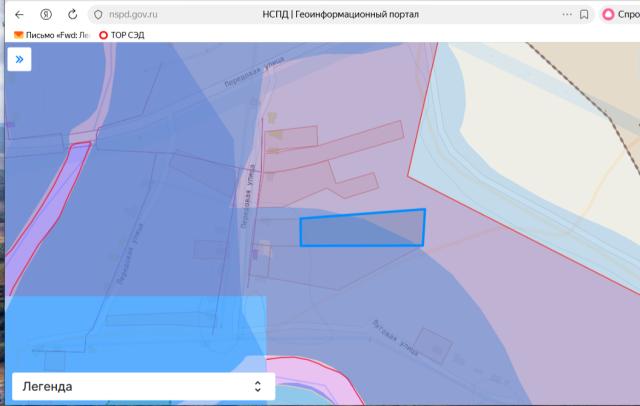Open the site protection shield icon
Viewport: 640px width, 406px height.
click(97, 15)
